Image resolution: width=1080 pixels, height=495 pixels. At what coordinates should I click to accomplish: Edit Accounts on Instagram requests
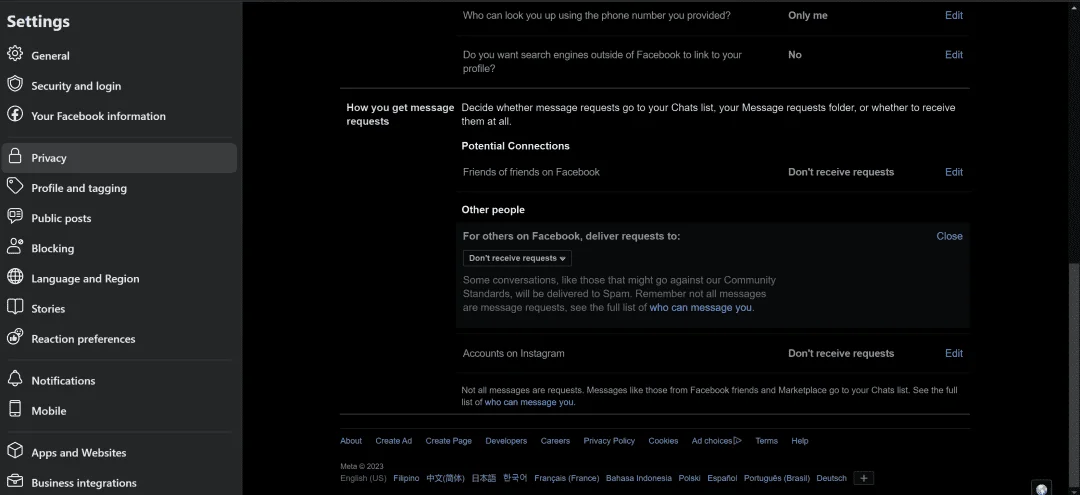[x=953, y=353]
